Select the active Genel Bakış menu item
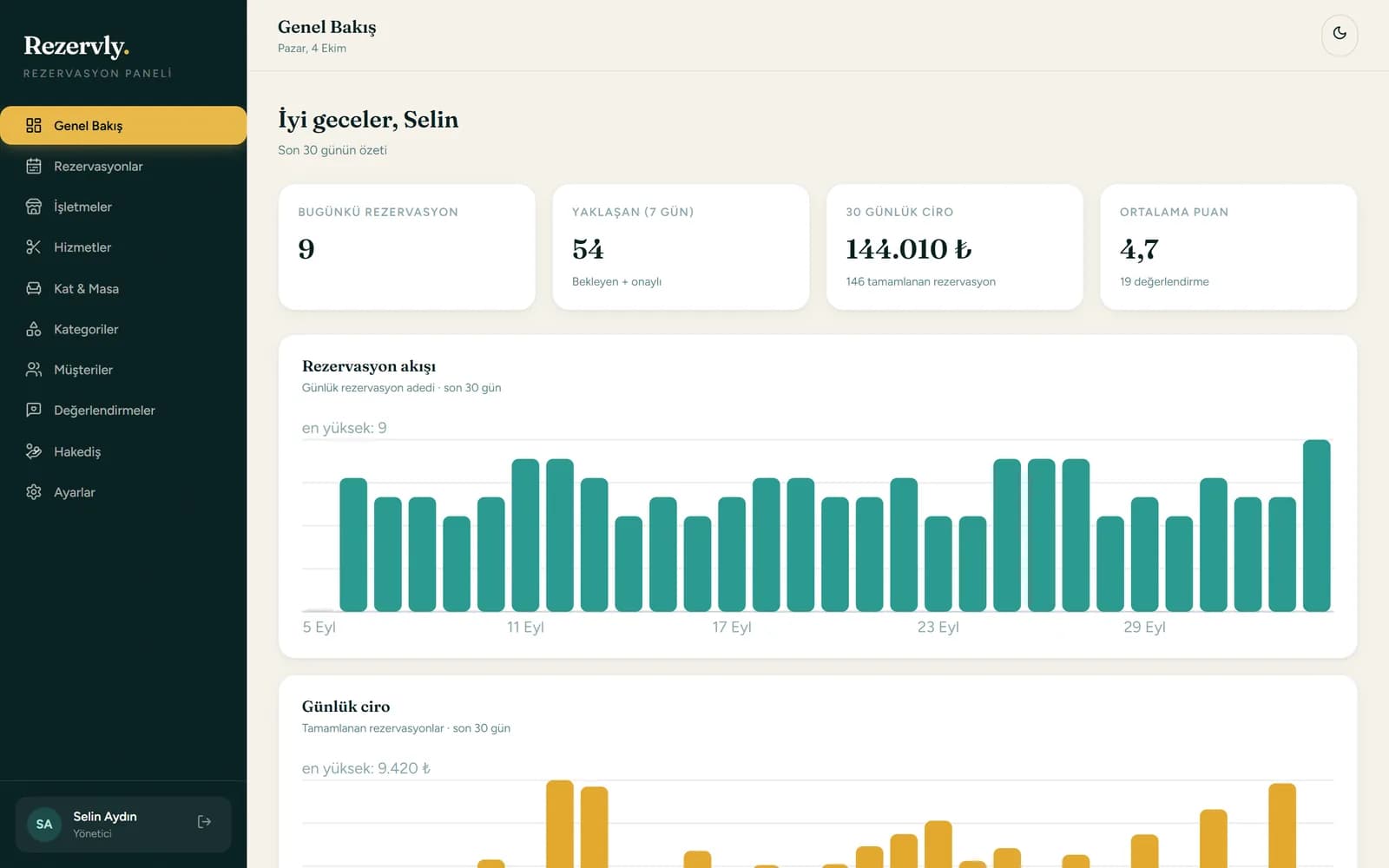The height and width of the screenshot is (868, 1389). pos(123,126)
